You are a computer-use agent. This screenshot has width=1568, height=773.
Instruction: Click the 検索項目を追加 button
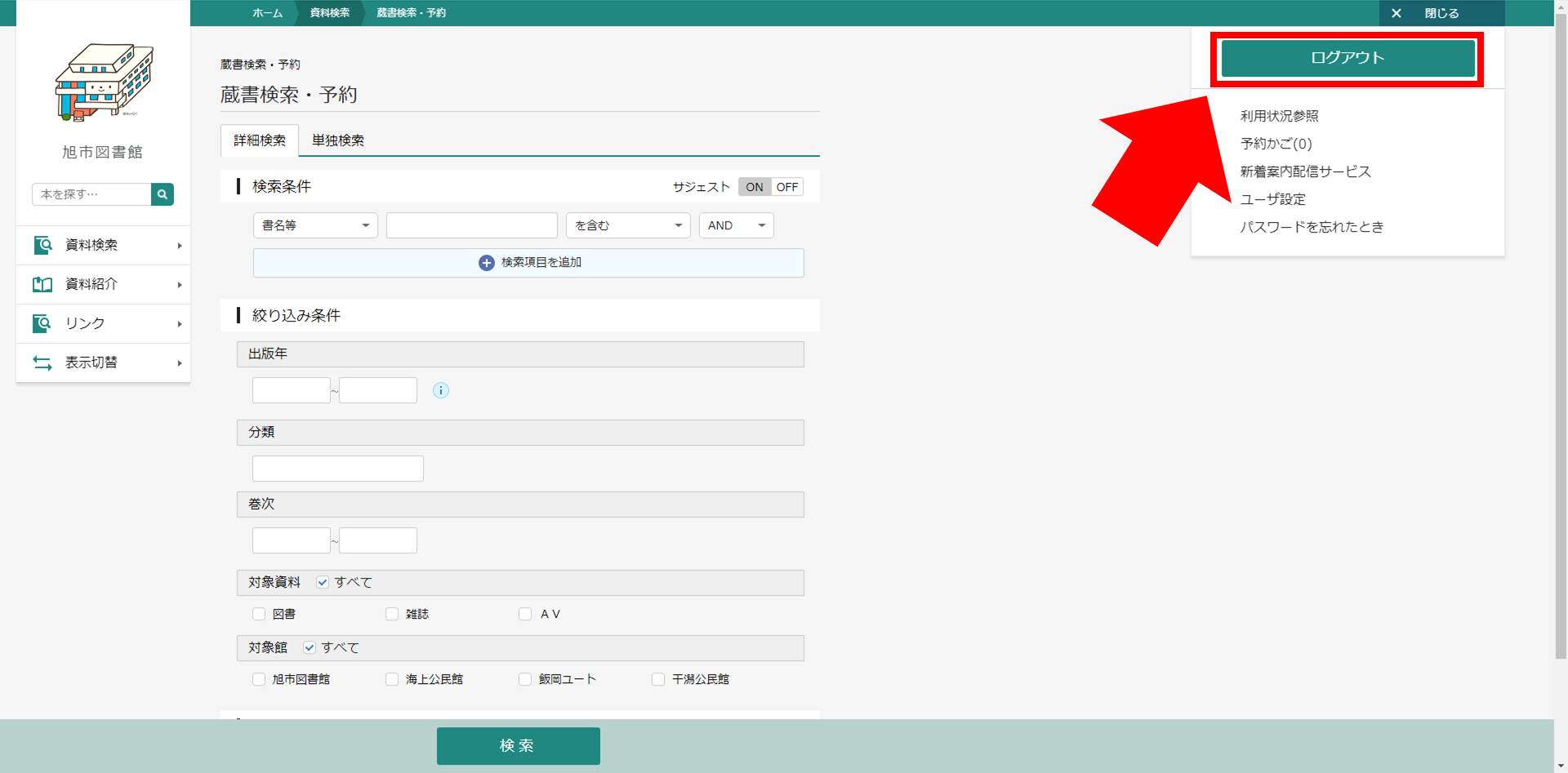tap(528, 263)
